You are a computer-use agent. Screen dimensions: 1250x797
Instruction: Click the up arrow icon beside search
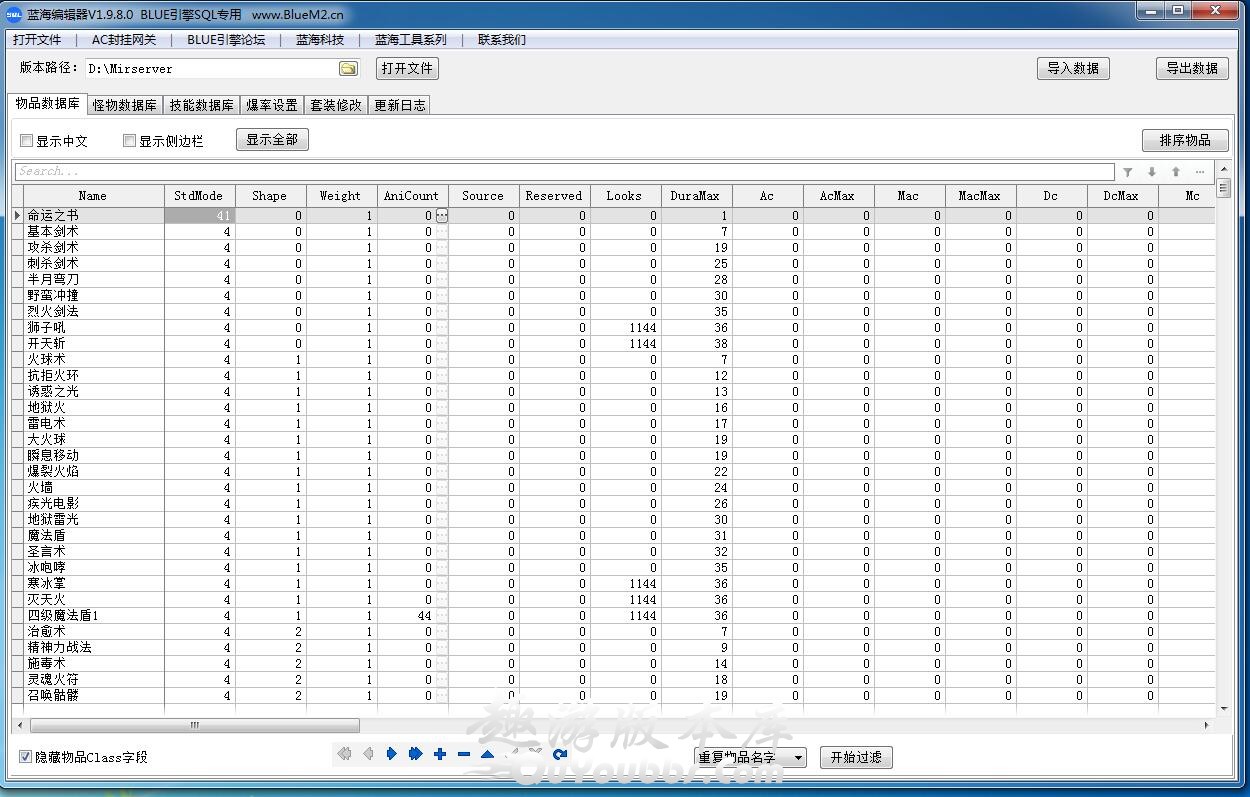[1175, 172]
